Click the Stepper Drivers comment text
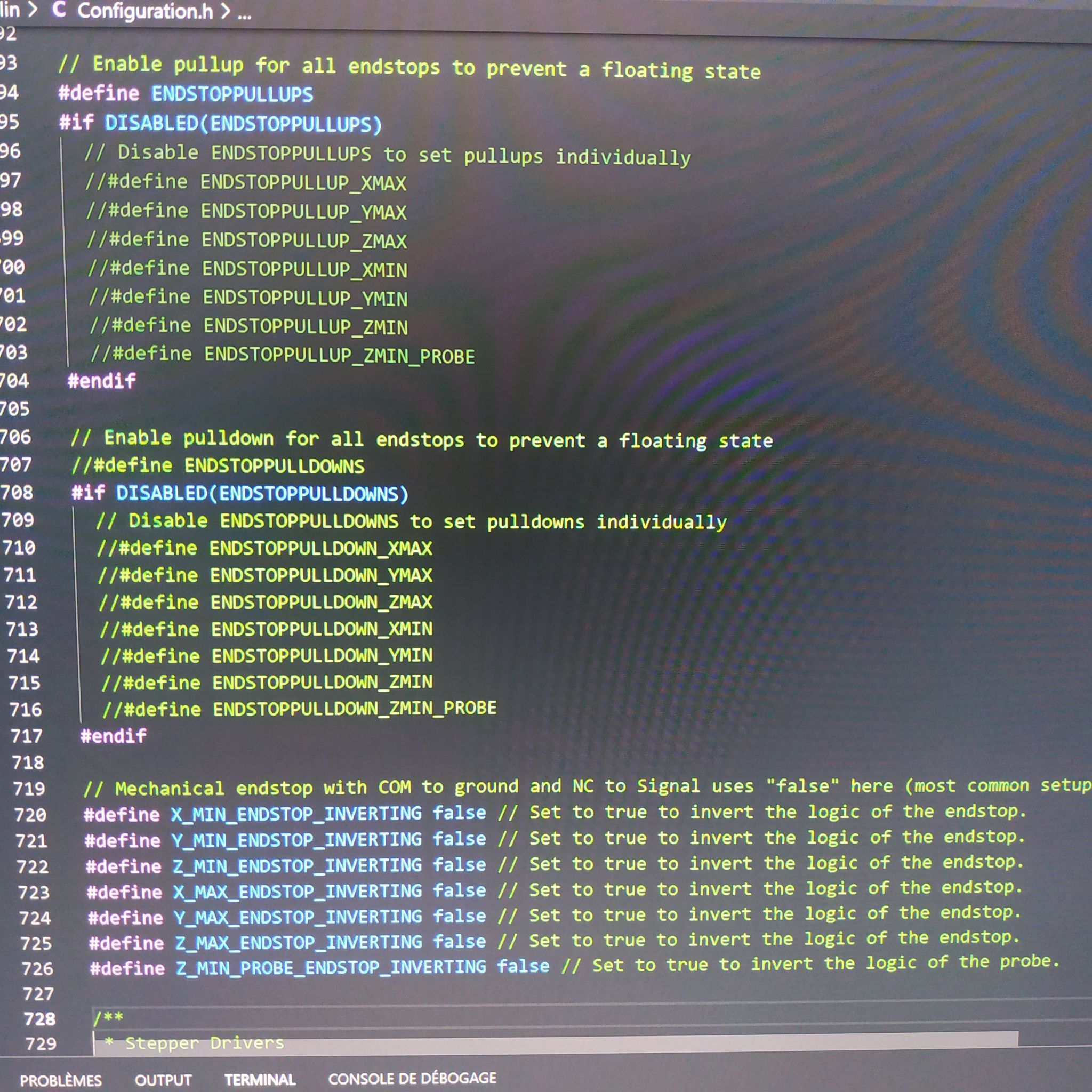The width and height of the screenshot is (1092, 1092). click(x=205, y=1043)
